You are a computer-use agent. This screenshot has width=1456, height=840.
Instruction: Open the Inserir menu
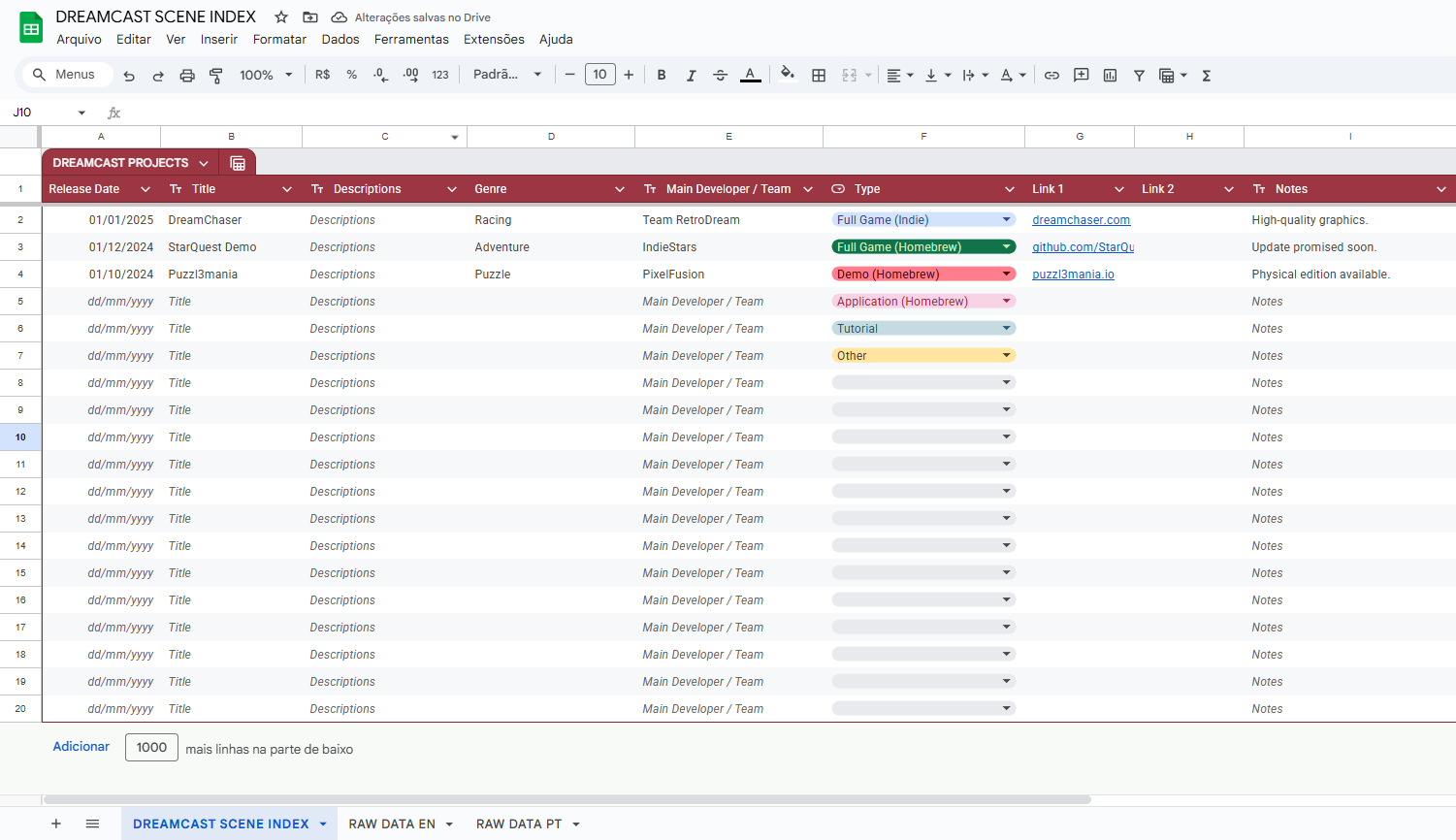[219, 40]
